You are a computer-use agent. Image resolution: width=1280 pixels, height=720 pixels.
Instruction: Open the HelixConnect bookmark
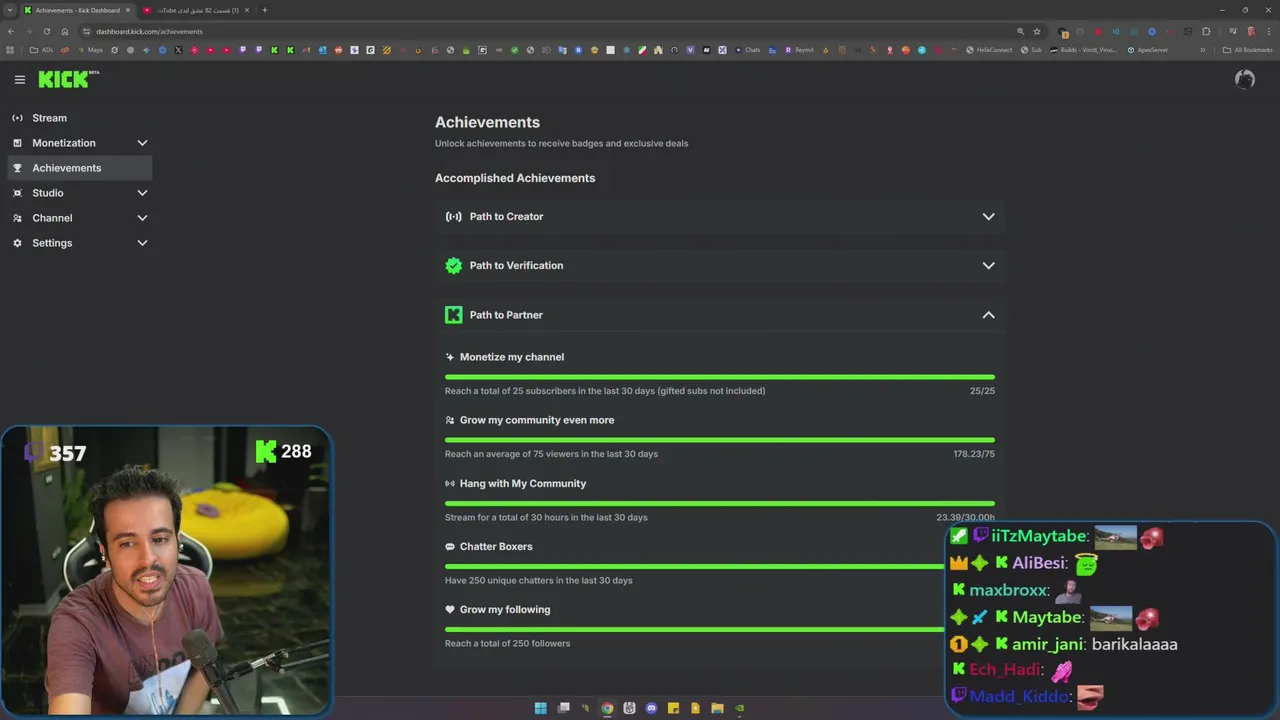[990, 50]
